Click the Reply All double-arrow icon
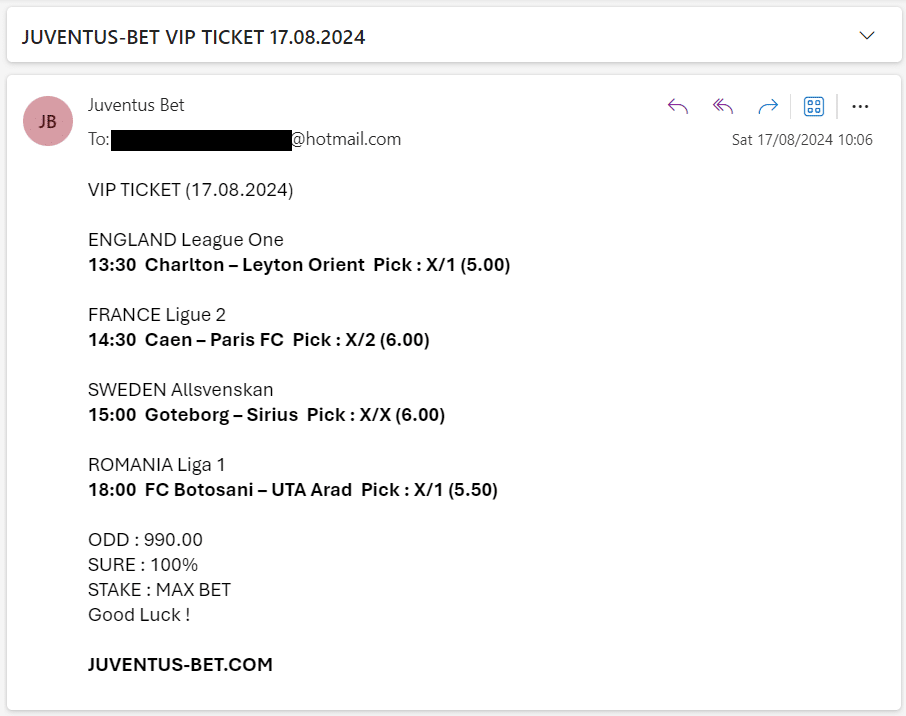Viewport: 906px width, 716px height. click(722, 106)
